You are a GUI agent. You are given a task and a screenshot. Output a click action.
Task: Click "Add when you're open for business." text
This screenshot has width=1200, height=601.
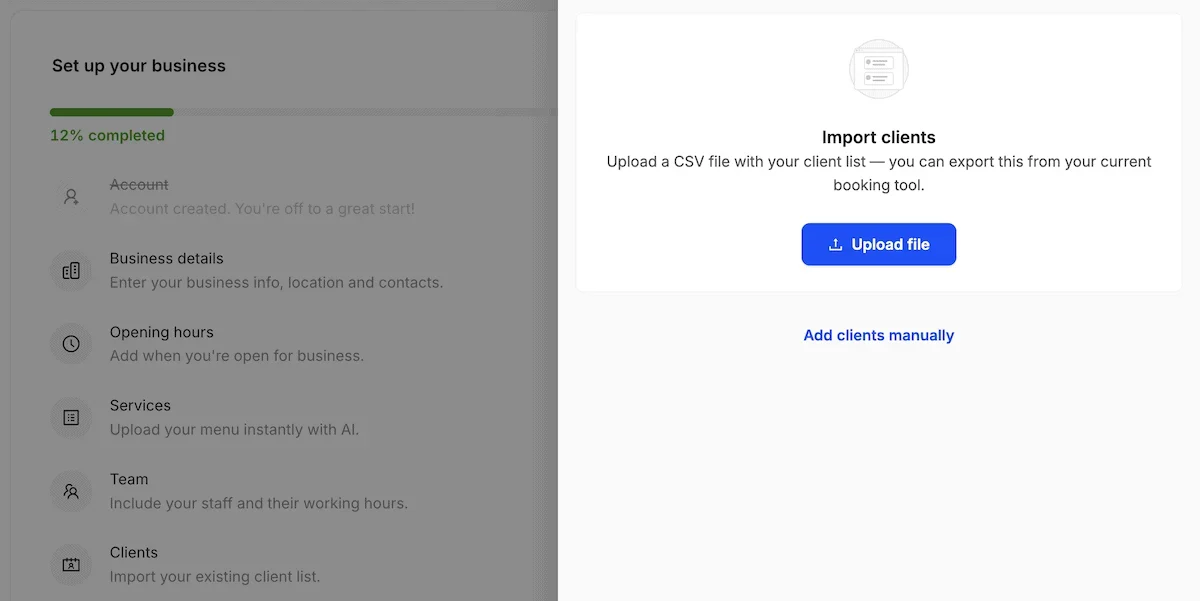click(x=237, y=356)
